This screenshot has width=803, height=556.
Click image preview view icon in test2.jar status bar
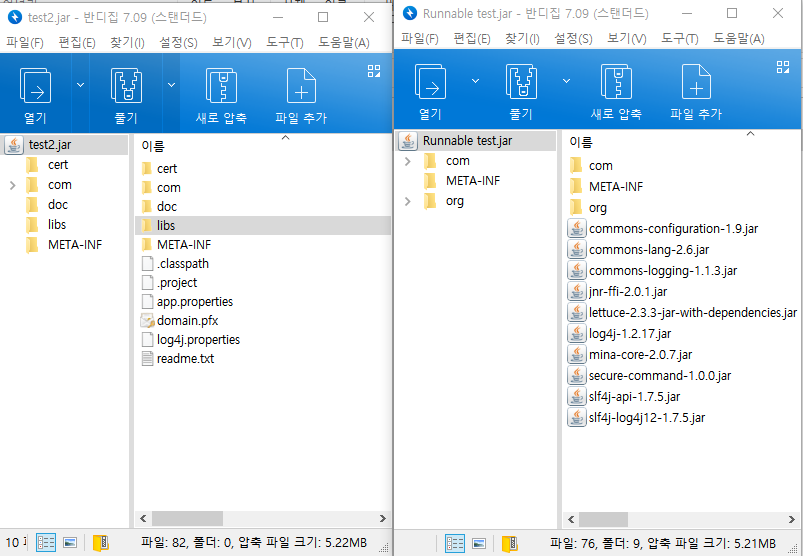[x=70, y=543]
